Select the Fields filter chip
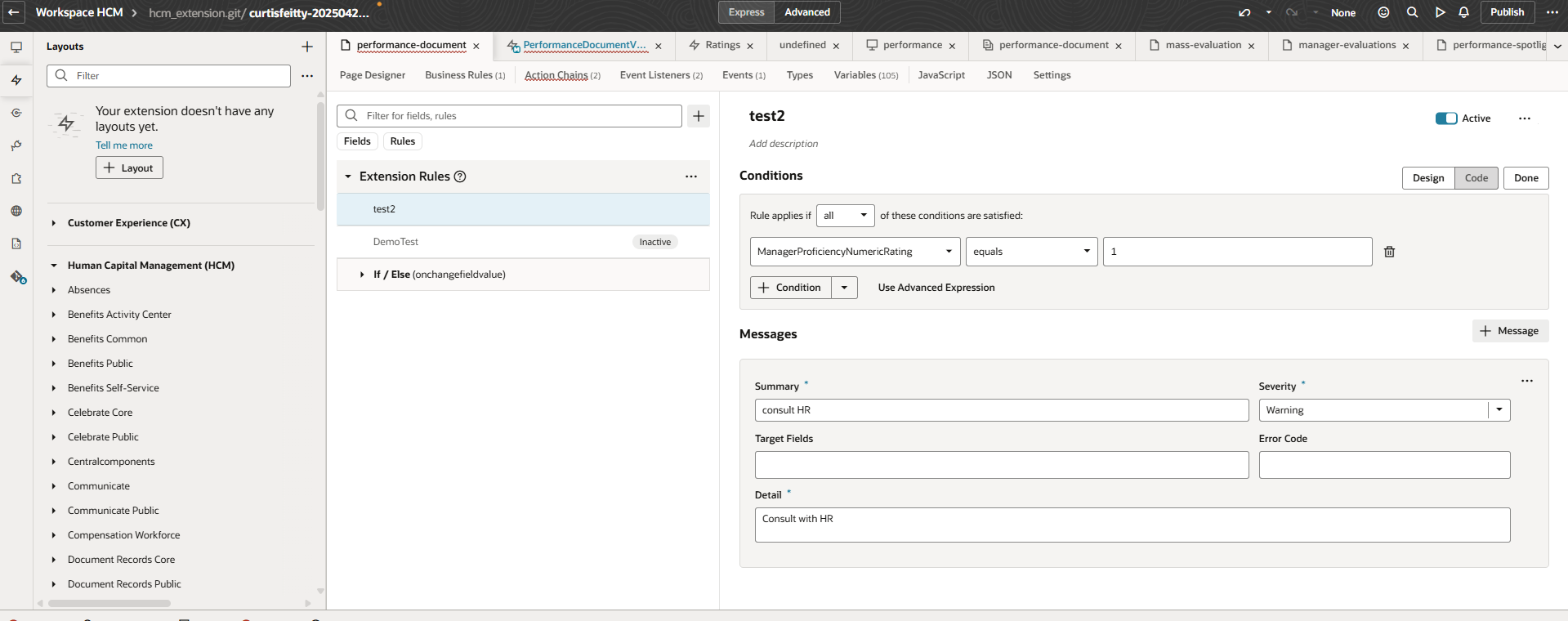The image size is (1568, 621). pyautogui.click(x=357, y=141)
